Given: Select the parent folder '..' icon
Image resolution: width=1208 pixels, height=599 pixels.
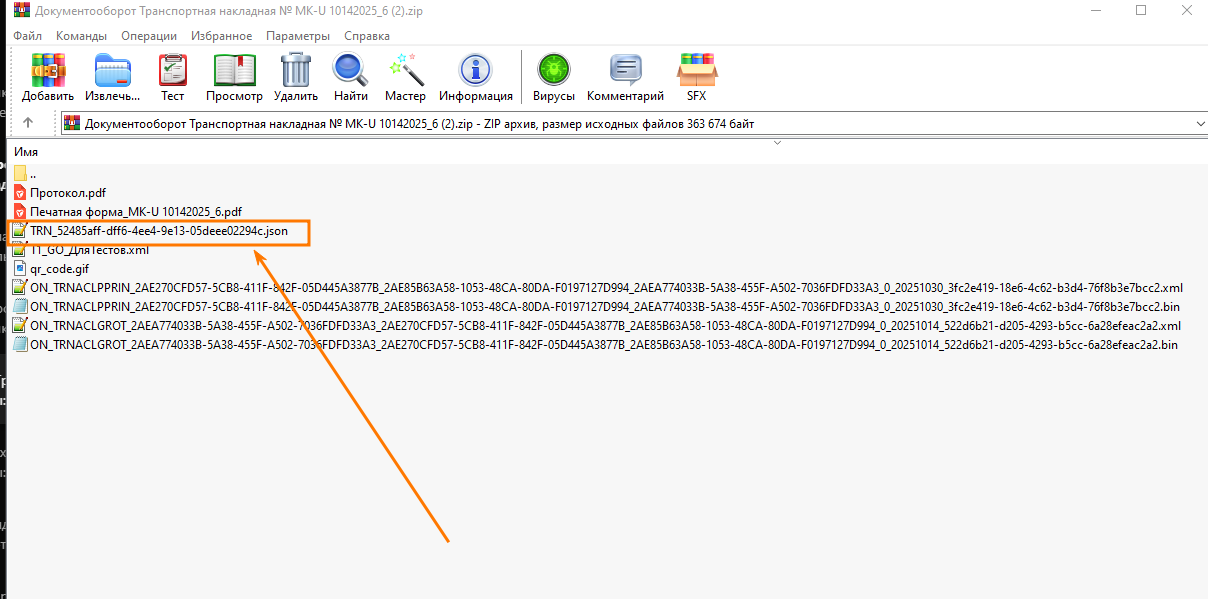Looking at the screenshot, I should 20,174.
